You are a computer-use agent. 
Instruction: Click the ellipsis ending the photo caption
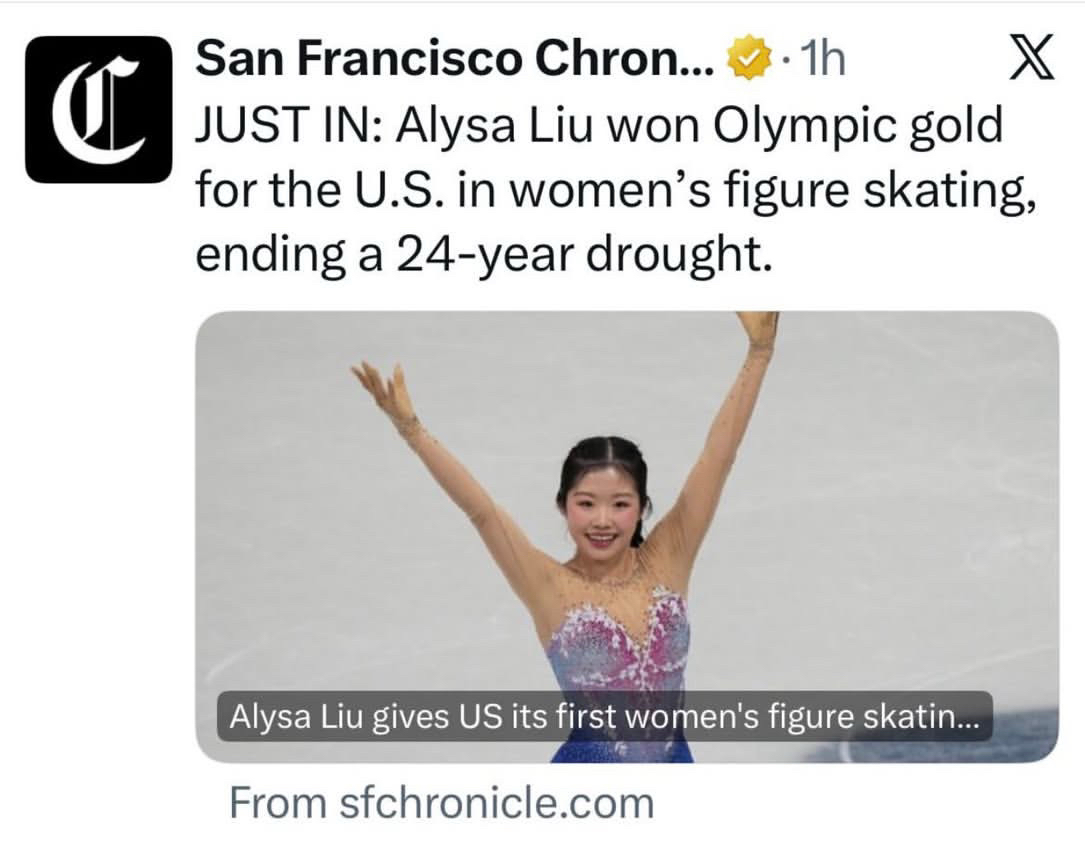(969, 718)
